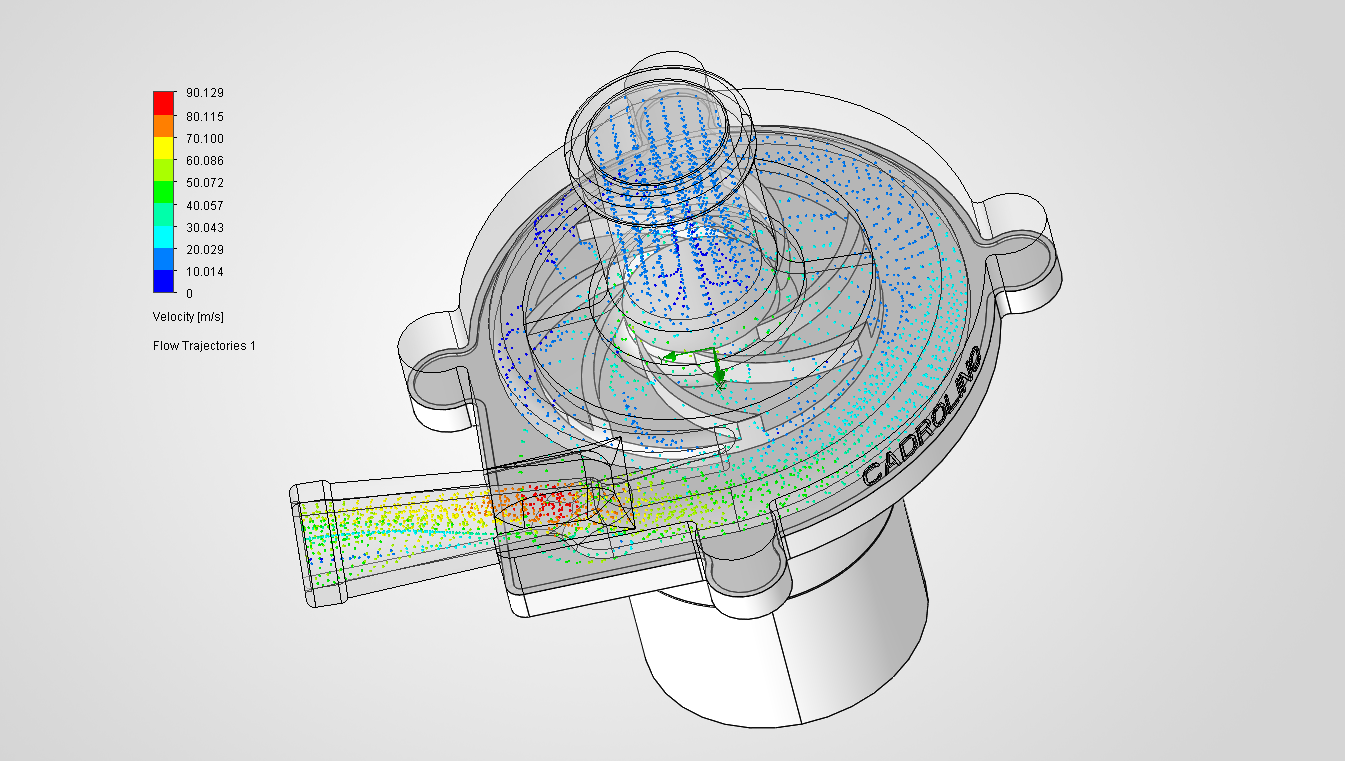The image size is (1345, 761).
Task: Click the minimum legend value 0
Action: click(189, 293)
